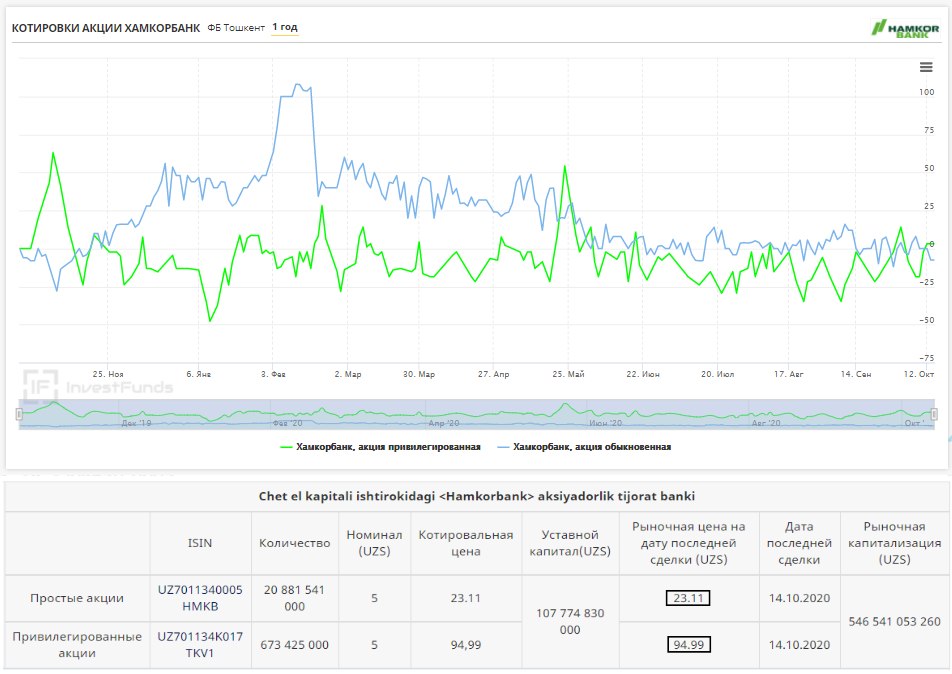Click the x-axis label 25. Май

[568, 374]
